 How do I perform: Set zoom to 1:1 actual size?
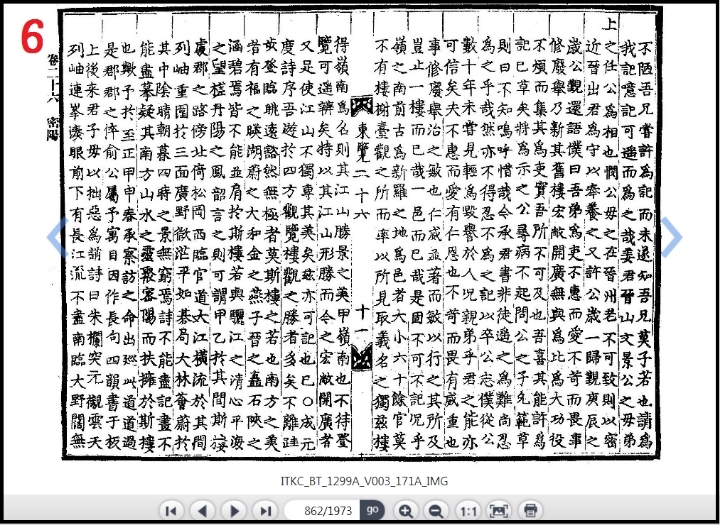pyautogui.click(x=468, y=510)
